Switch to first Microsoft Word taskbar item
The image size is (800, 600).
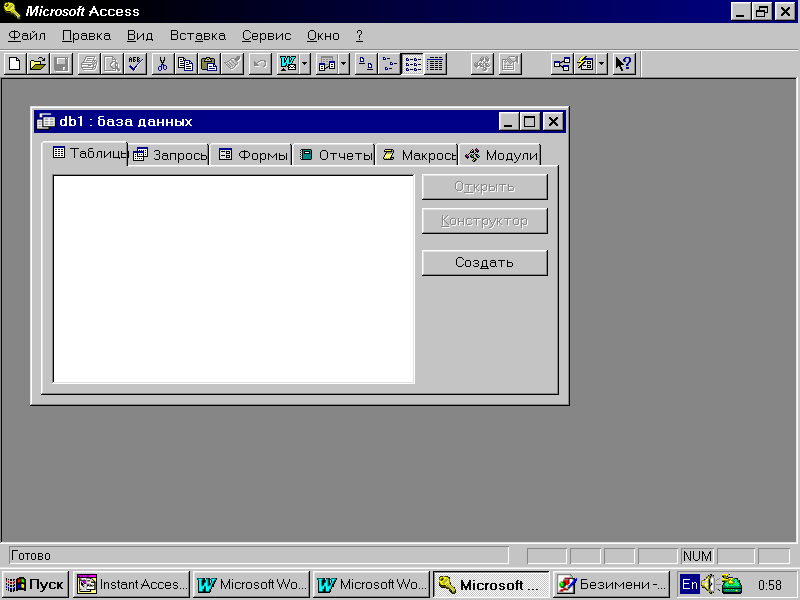click(251, 584)
